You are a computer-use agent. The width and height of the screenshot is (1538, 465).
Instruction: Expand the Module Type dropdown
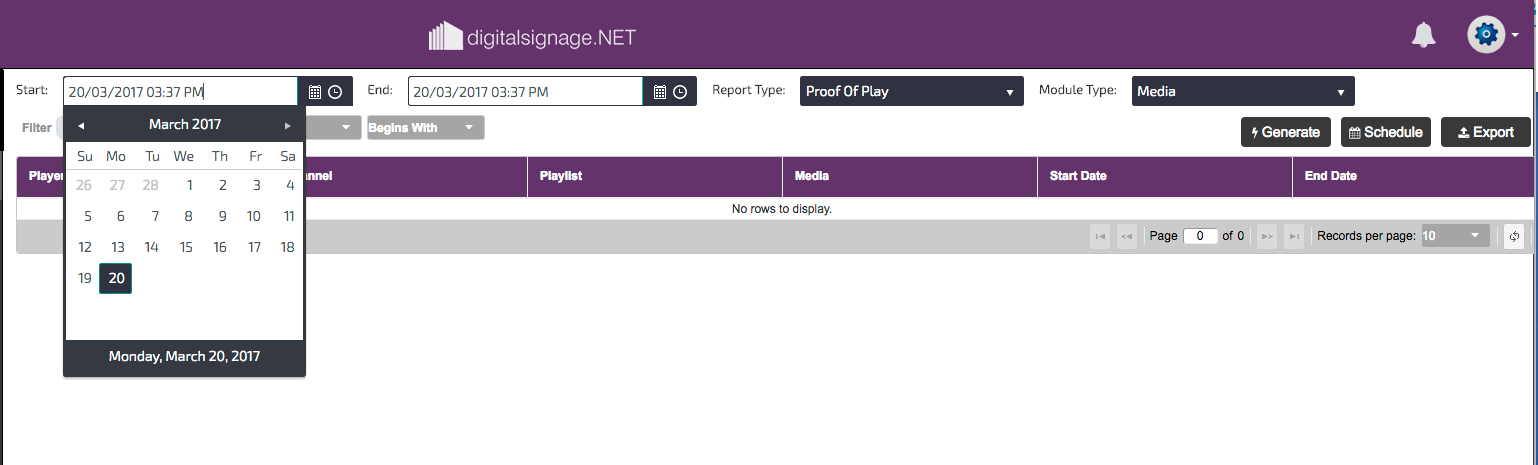click(x=1242, y=92)
